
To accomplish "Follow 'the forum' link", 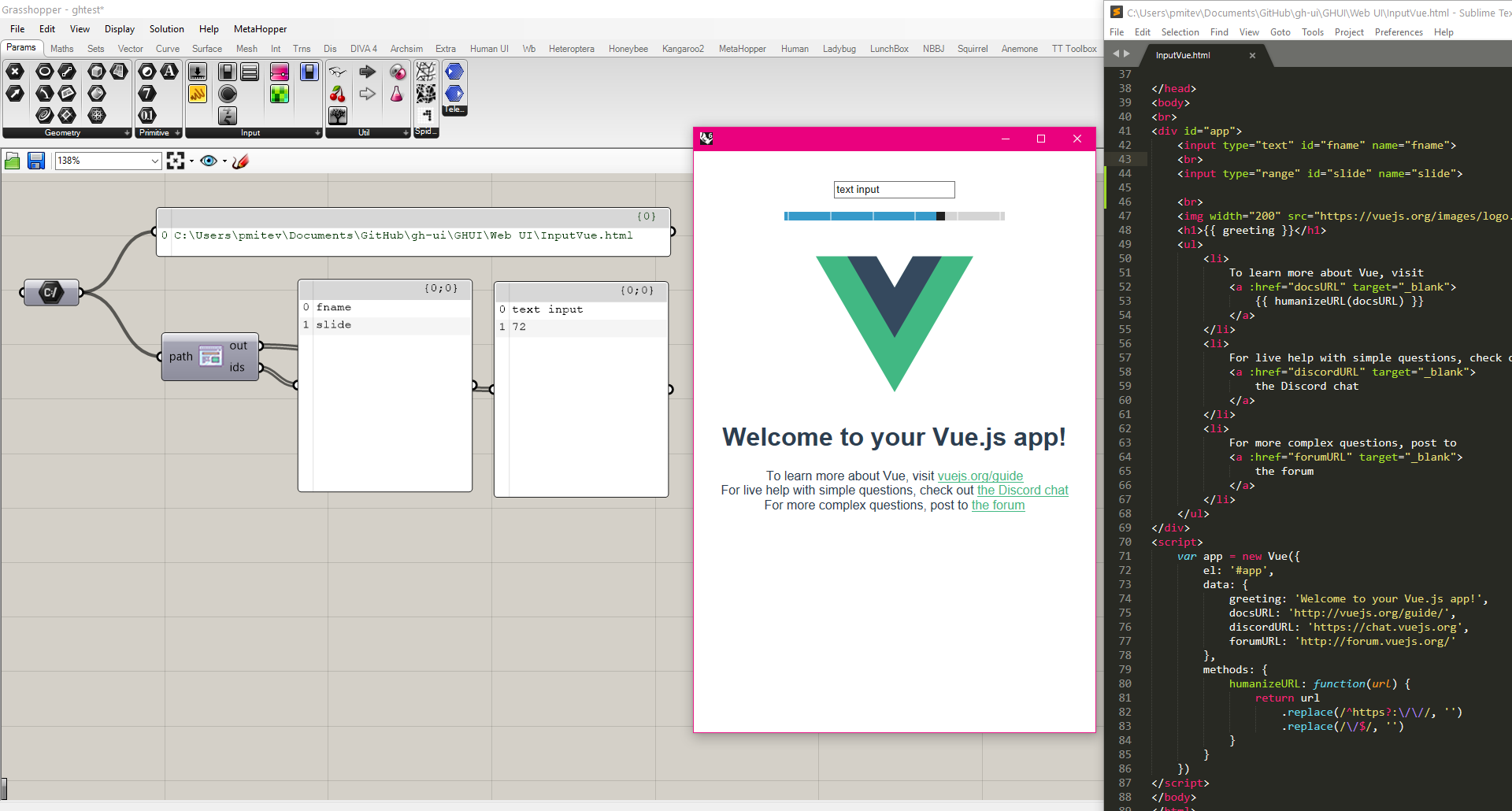I will pos(998,505).
